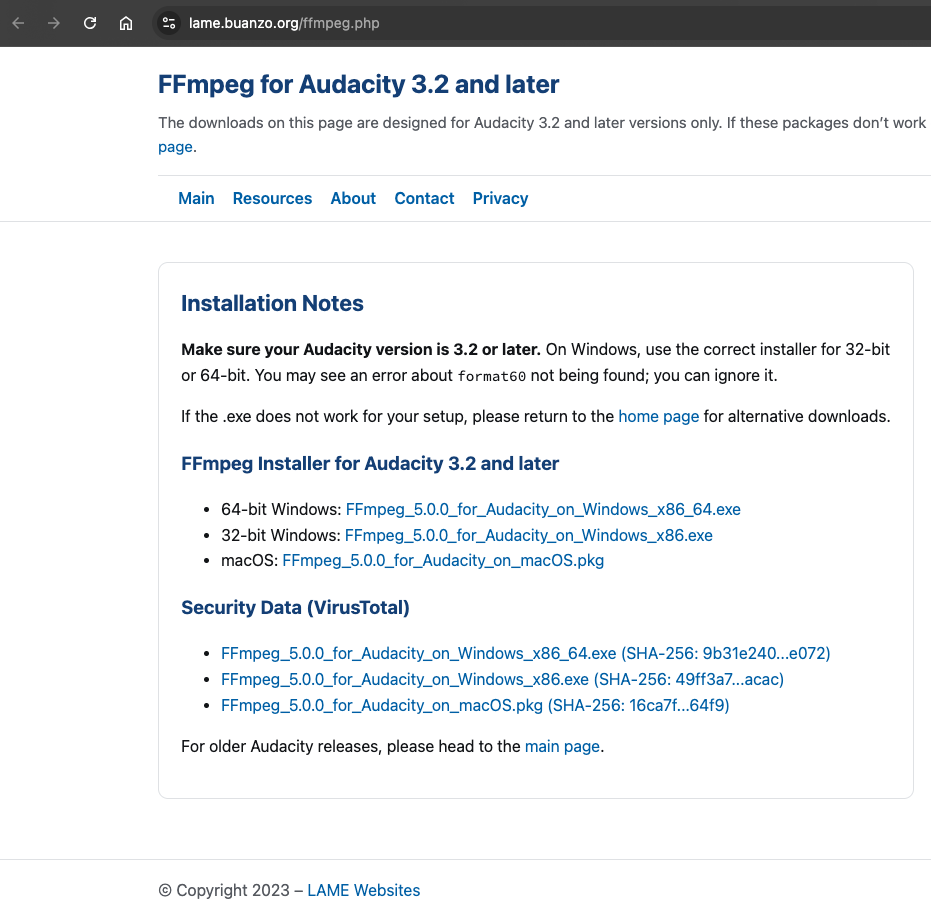Download the 32-bit Windows FFmpeg installer
The width and height of the screenshot is (931, 917).
coord(528,535)
